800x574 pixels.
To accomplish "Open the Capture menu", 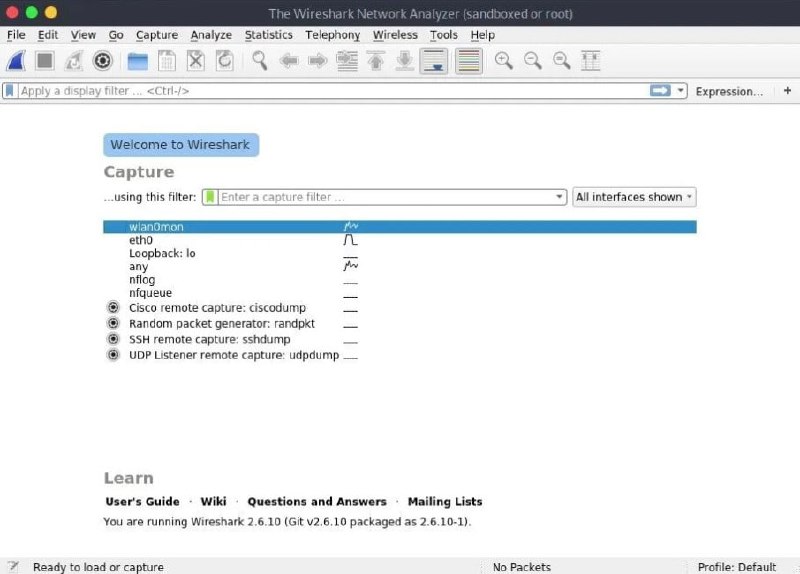I will pos(157,35).
